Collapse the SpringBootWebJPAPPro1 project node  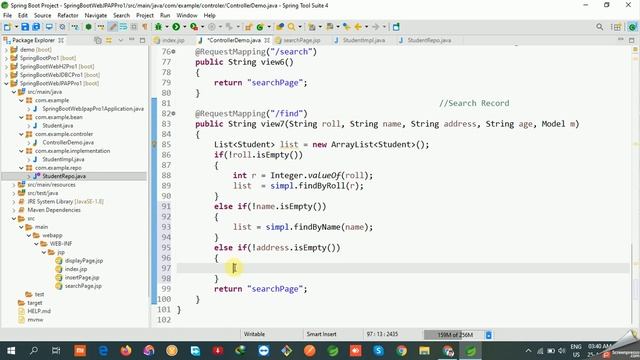pyautogui.click(x=7, y=83)
